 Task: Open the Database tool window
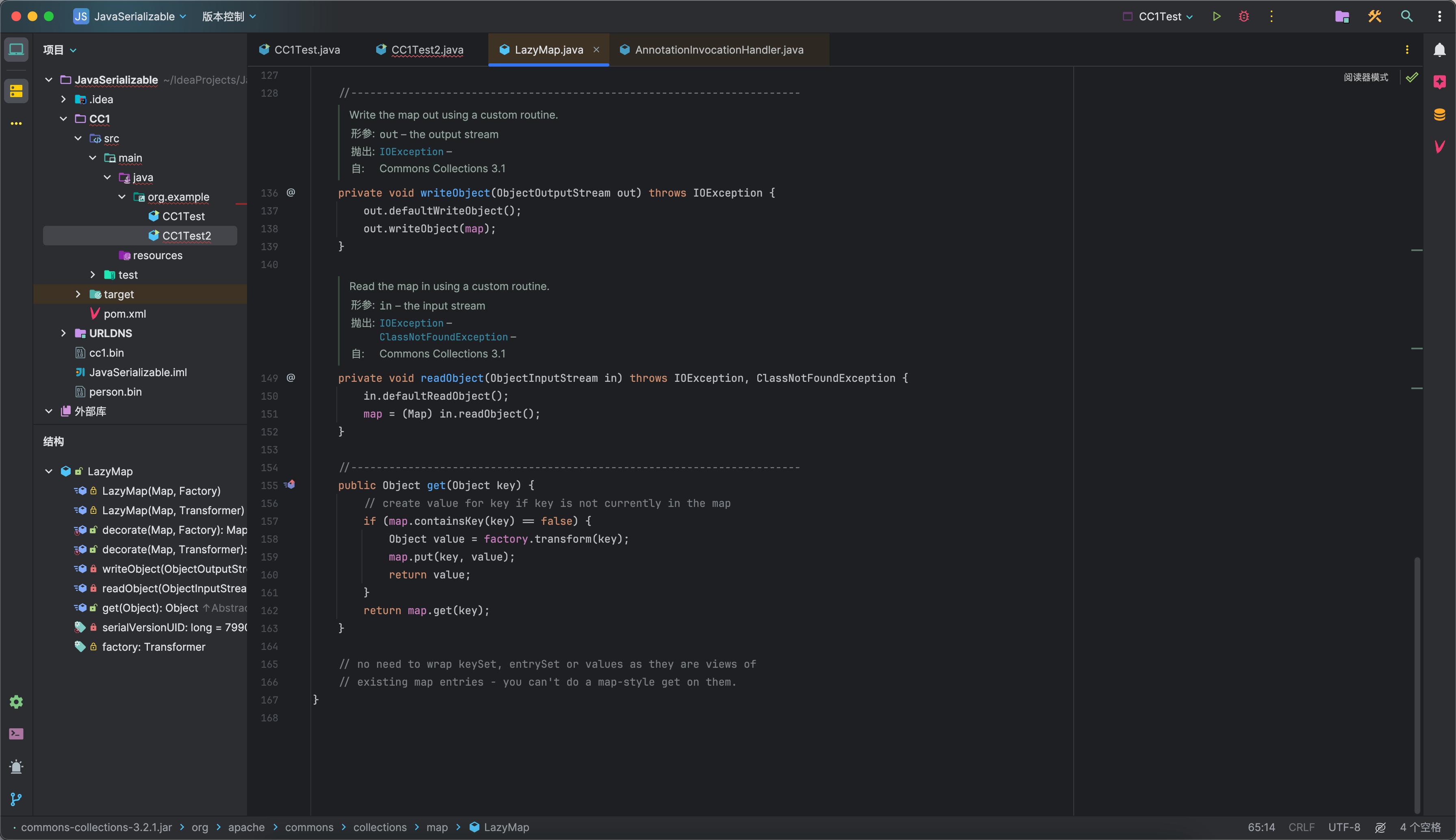(x=1440, y=114)
